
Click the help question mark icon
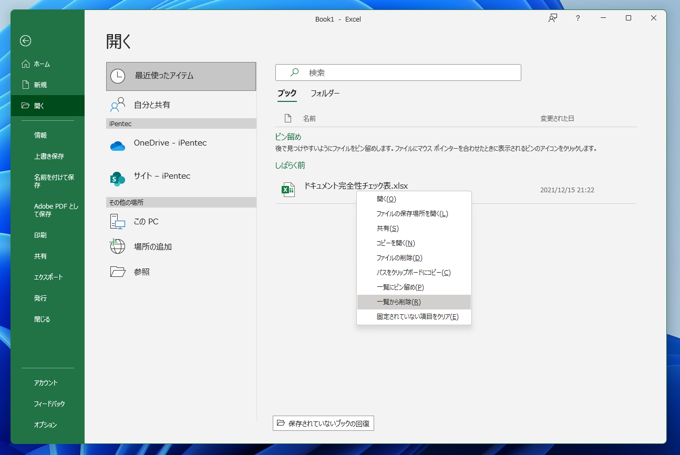pos(578,18)
